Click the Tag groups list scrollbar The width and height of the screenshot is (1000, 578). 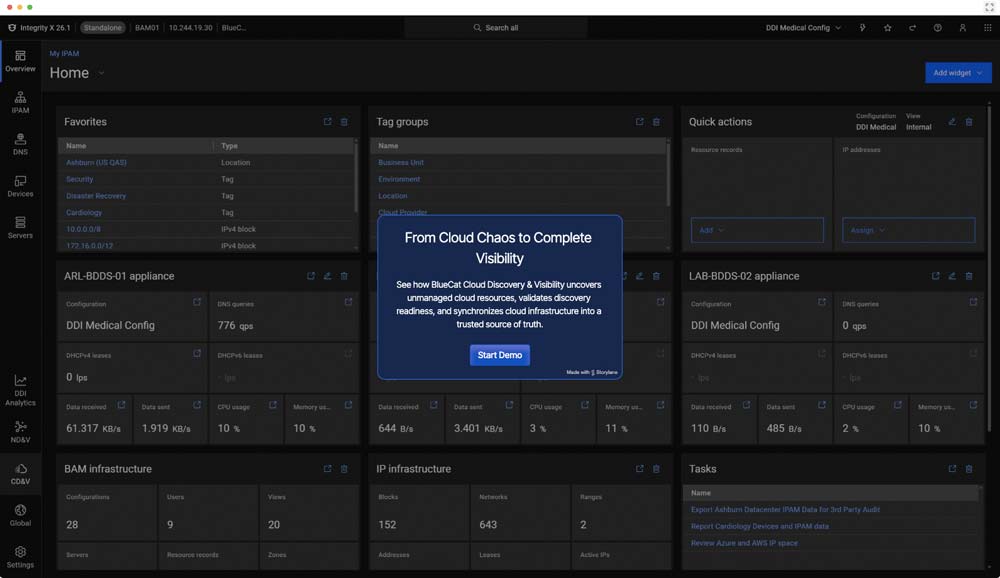pyautogui.click(x=668, y=174)
